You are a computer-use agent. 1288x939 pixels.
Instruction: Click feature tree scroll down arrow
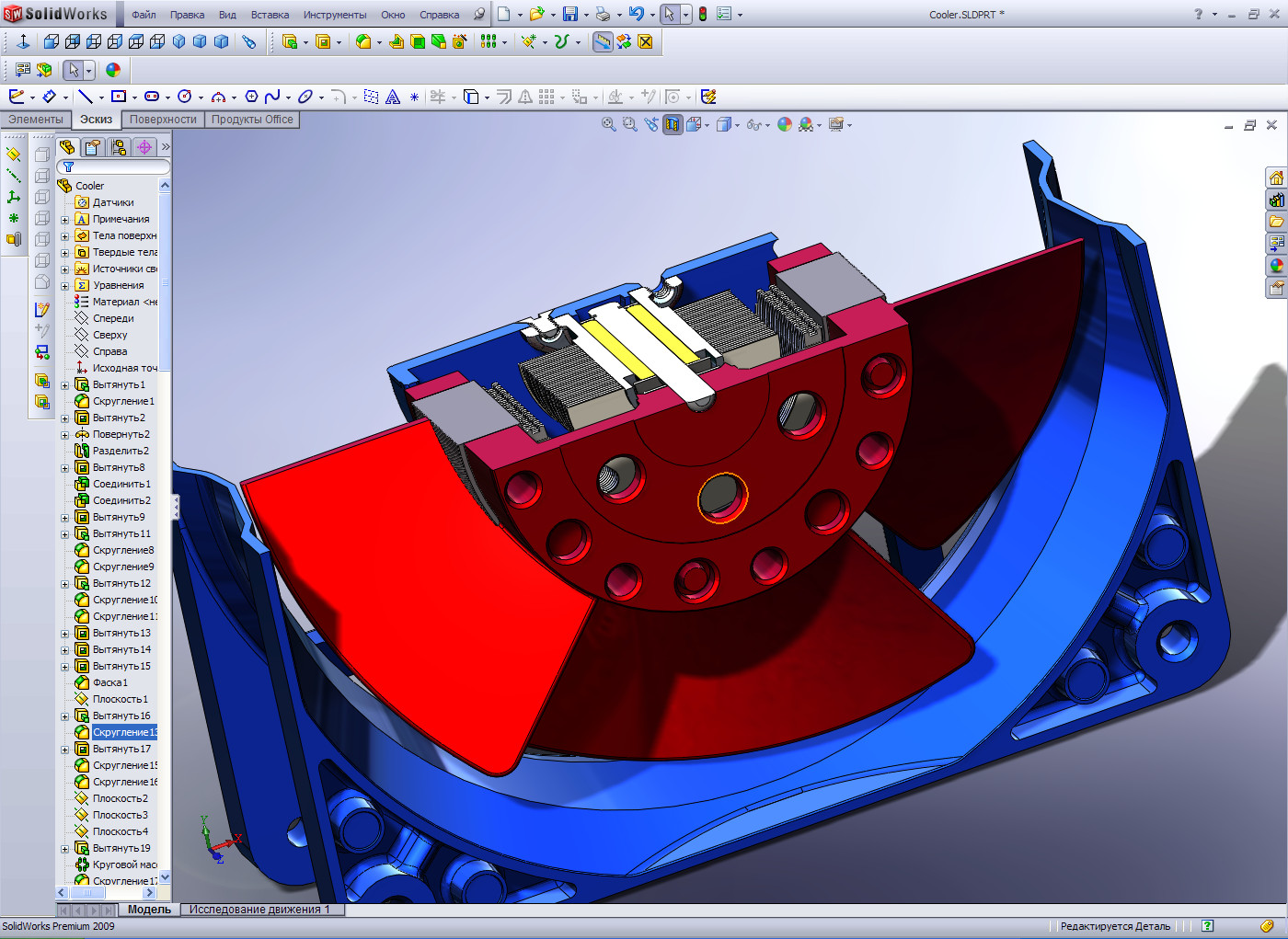point(166,877)
